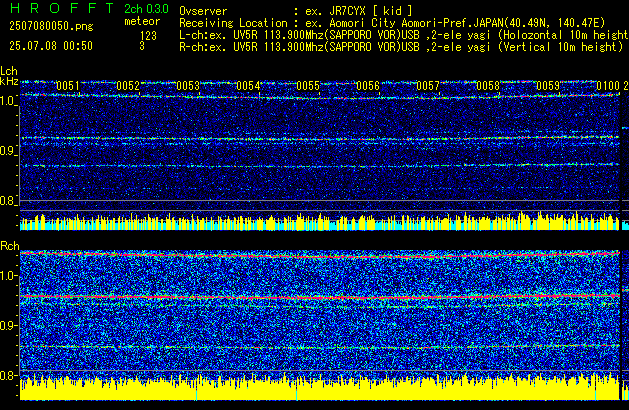Click the magenta carrier line near Rch 0.96 kHz
Screen dimensions: 629x410
tap(320, 297)
